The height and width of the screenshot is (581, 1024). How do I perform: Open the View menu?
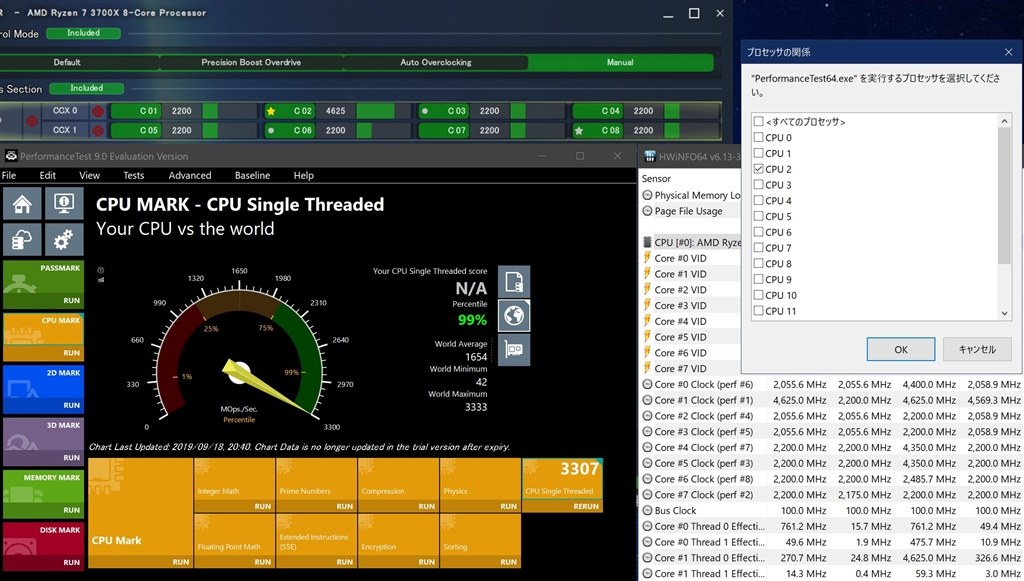point(89,175)
